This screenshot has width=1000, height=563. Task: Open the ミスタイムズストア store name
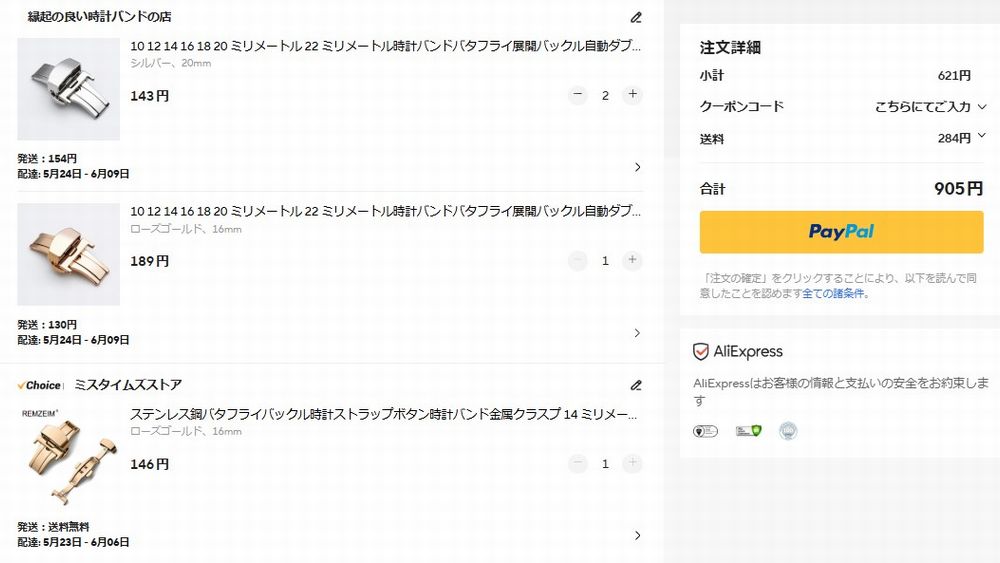[127, 385]
